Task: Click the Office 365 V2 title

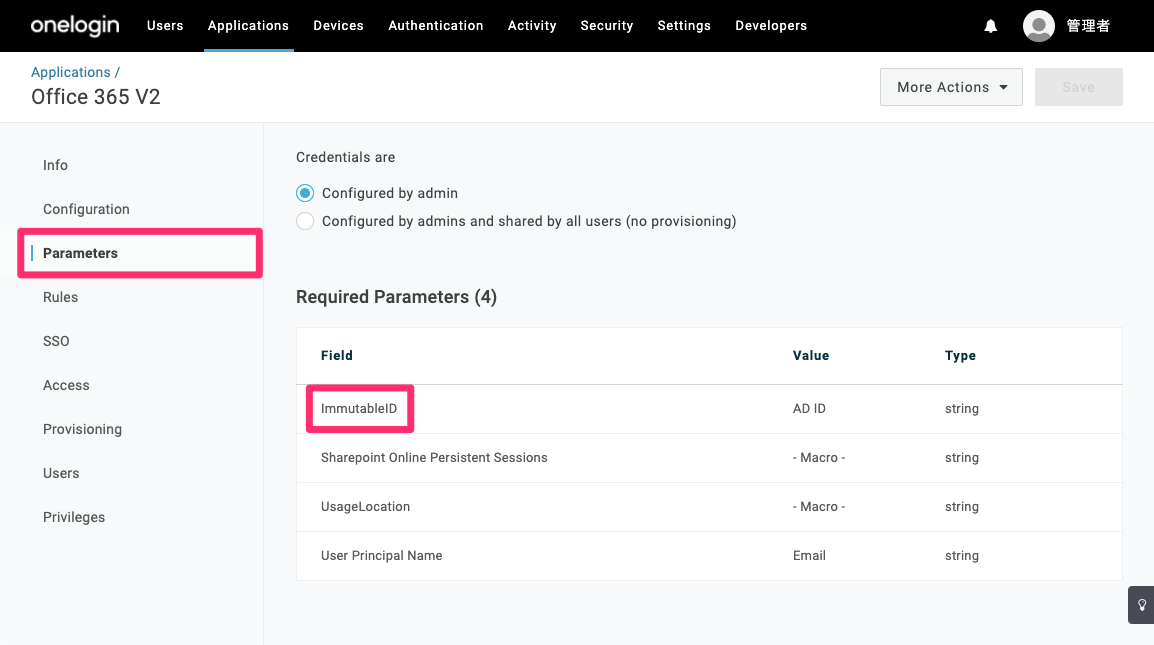Action: [96, 97]
